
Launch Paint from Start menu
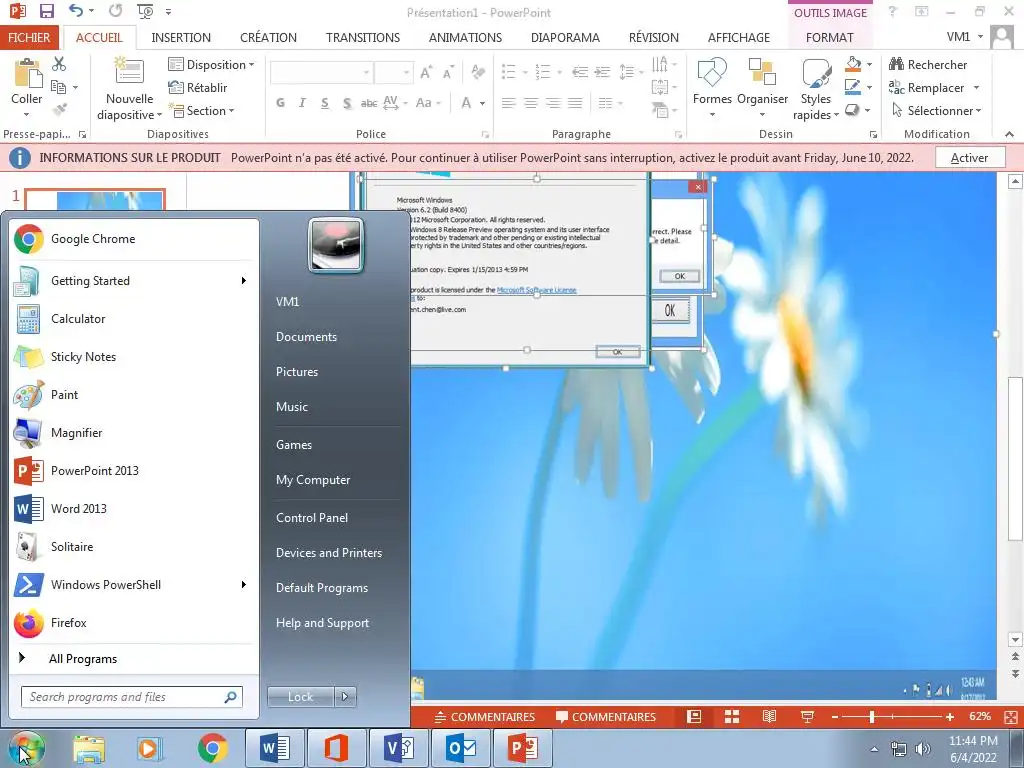[135, 394]
